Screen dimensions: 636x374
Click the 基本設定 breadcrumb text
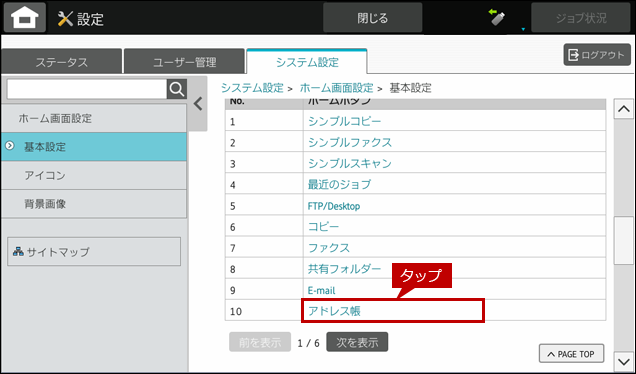410,88
